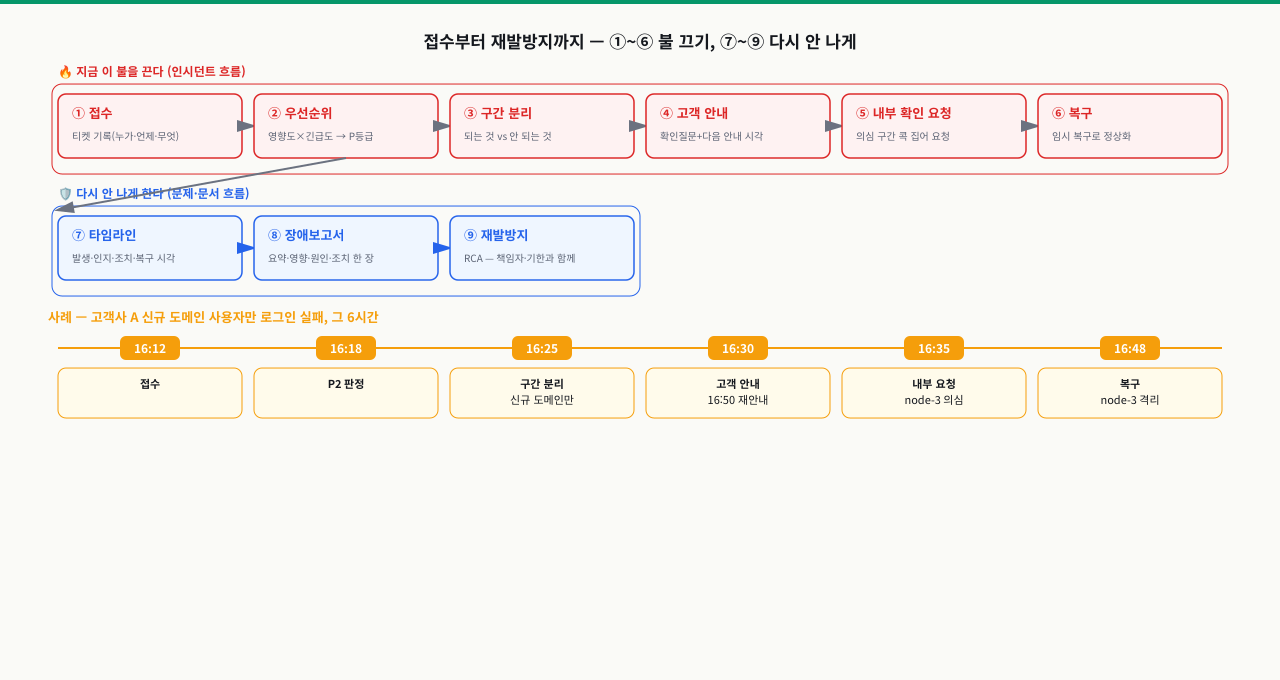Click the fire icon beside 지금 이 불을 끈다
Viewport: 1280px width, 680px height.
[65, 72]
